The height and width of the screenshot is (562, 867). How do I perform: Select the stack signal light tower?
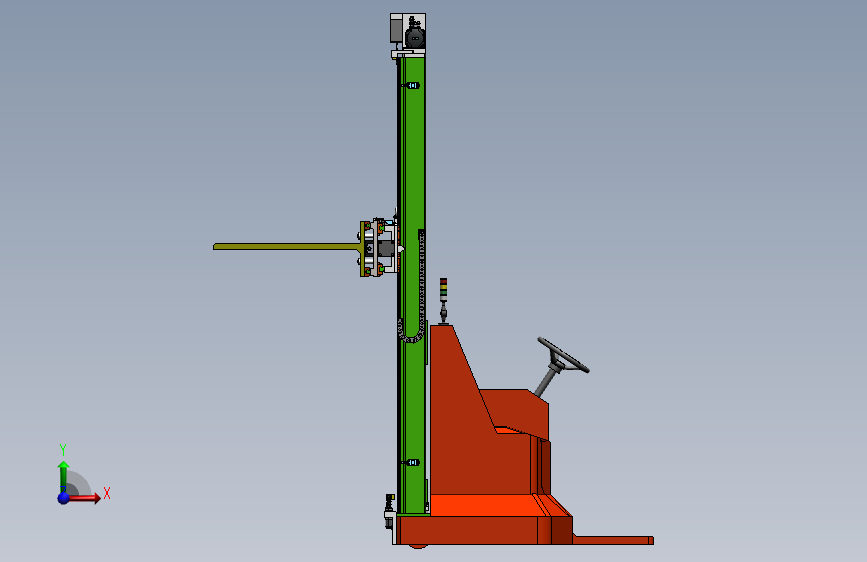443,301
